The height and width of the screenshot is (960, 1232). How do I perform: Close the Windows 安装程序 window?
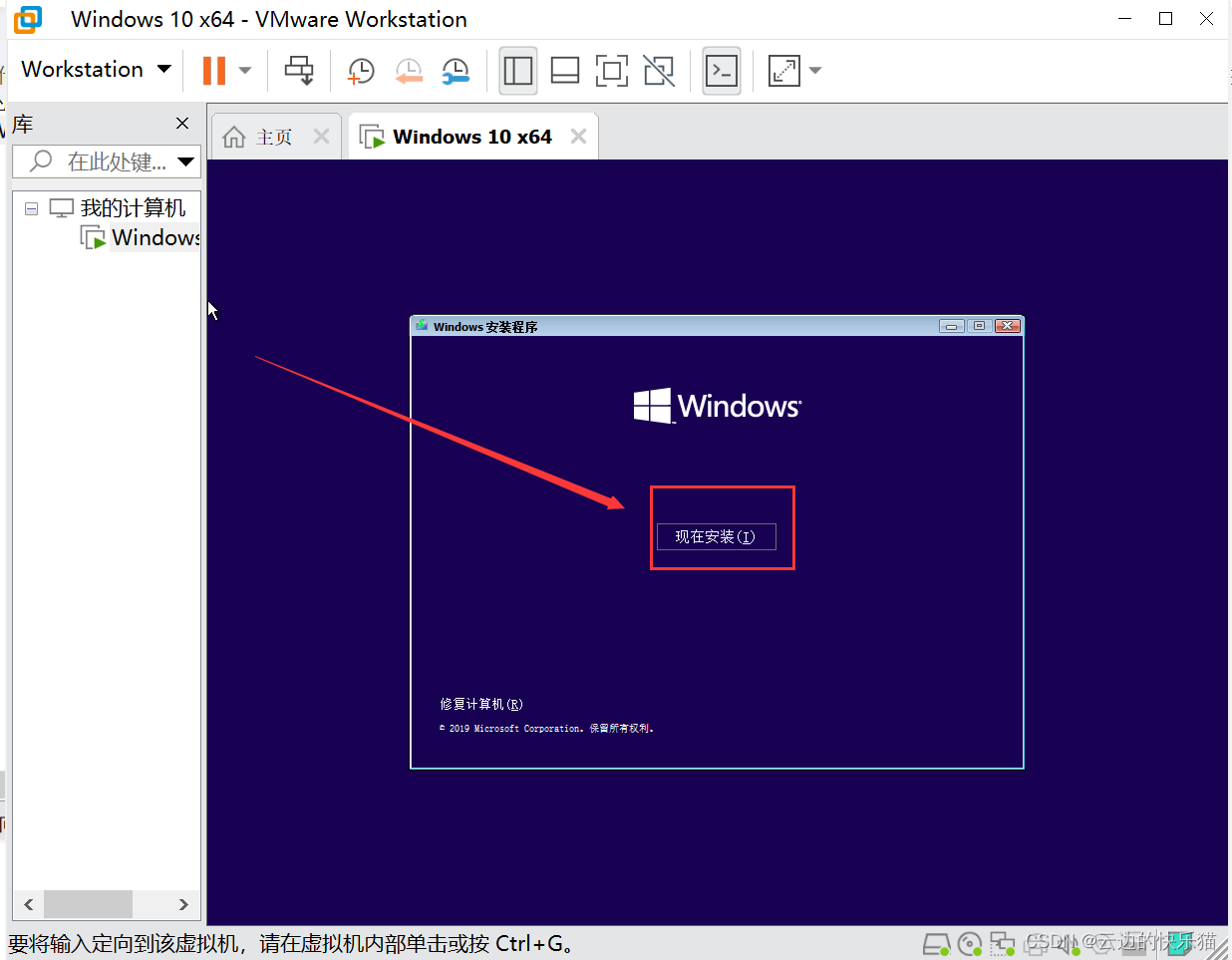coord(1008,326)
